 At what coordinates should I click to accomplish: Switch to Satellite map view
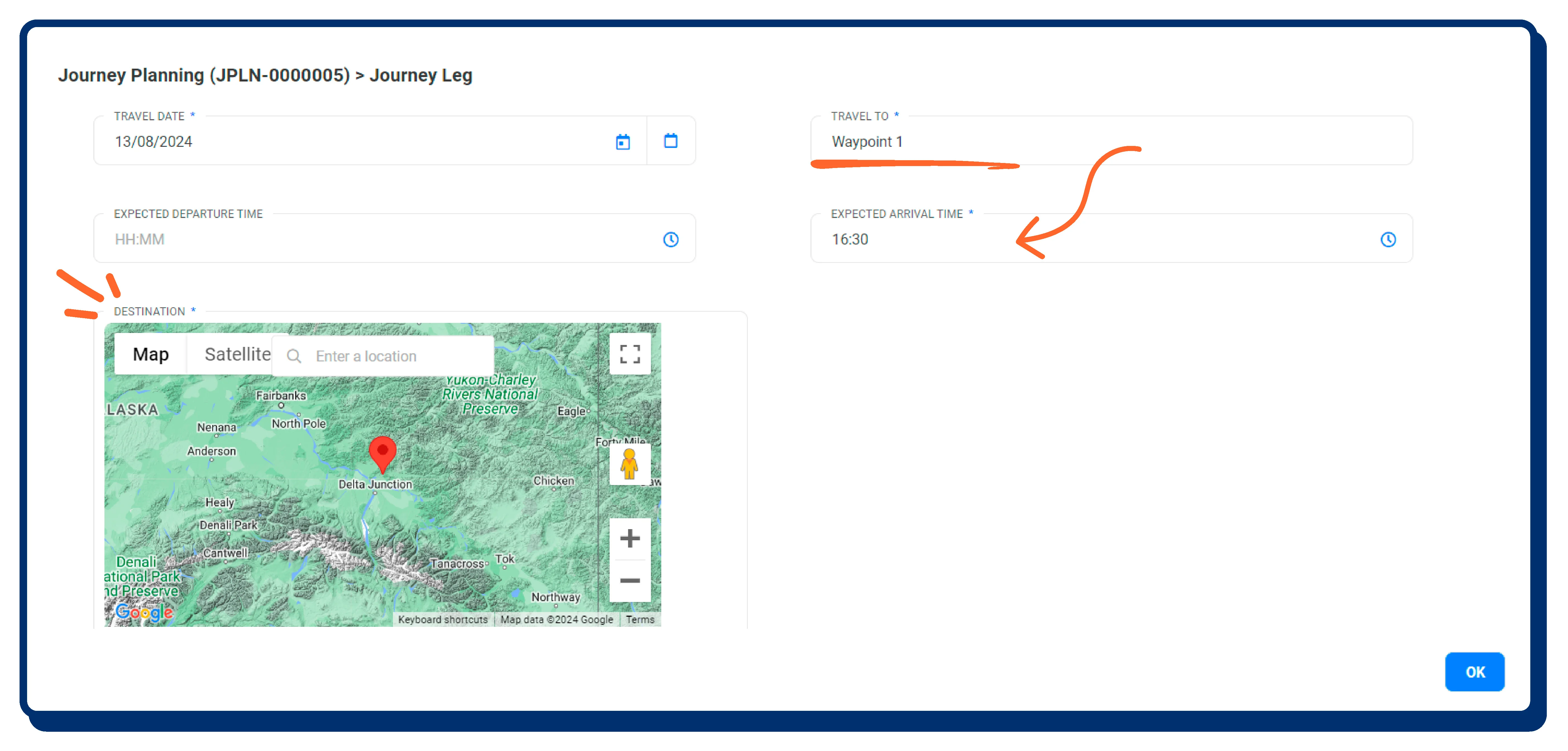(x=237, y=354)
